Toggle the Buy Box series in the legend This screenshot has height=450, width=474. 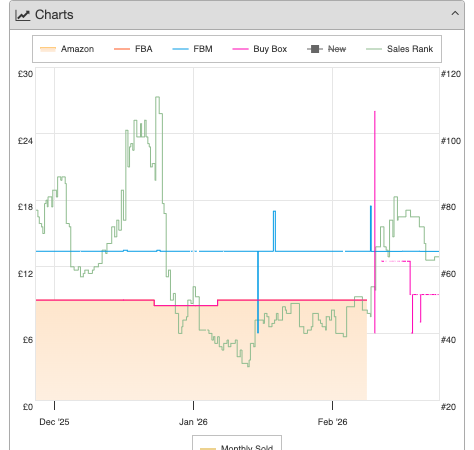[x=260, y=49]
